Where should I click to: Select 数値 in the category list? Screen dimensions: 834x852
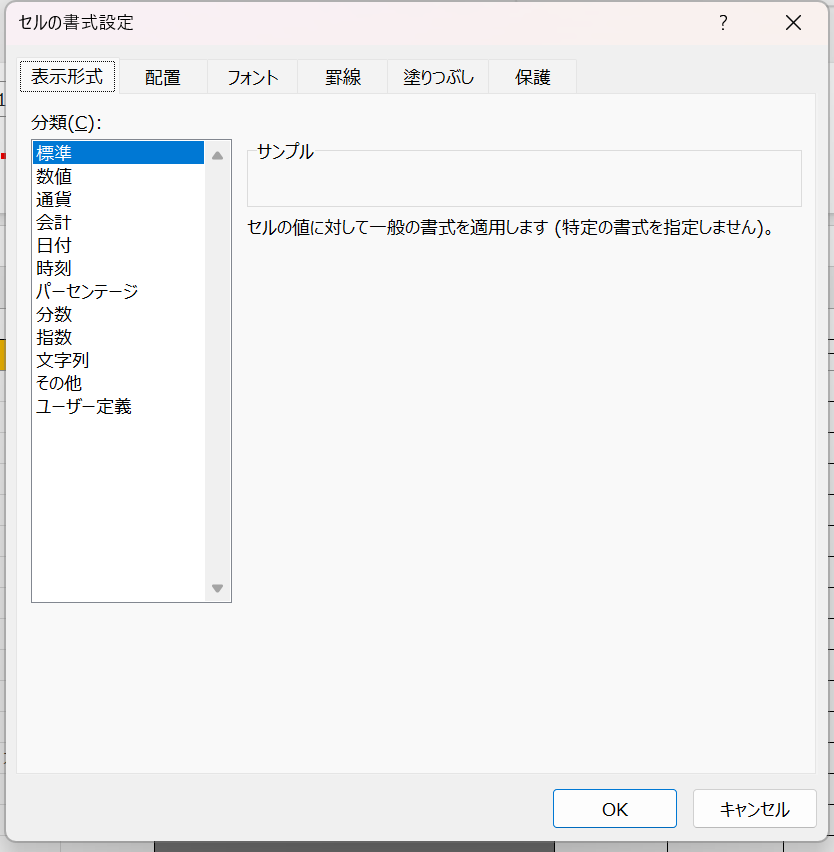coord(54,176)
